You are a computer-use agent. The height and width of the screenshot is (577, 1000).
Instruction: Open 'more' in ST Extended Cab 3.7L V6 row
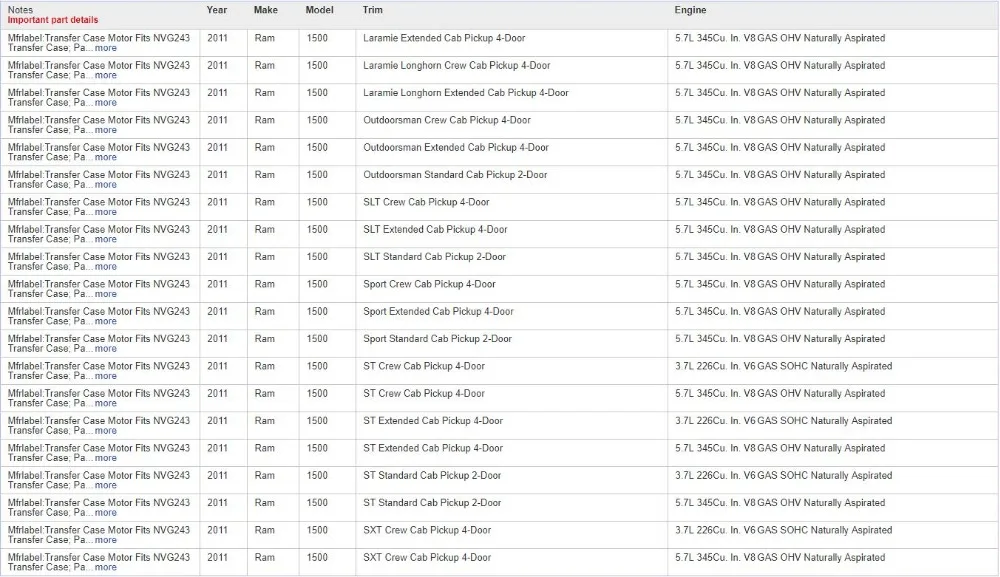coord(106,431)
